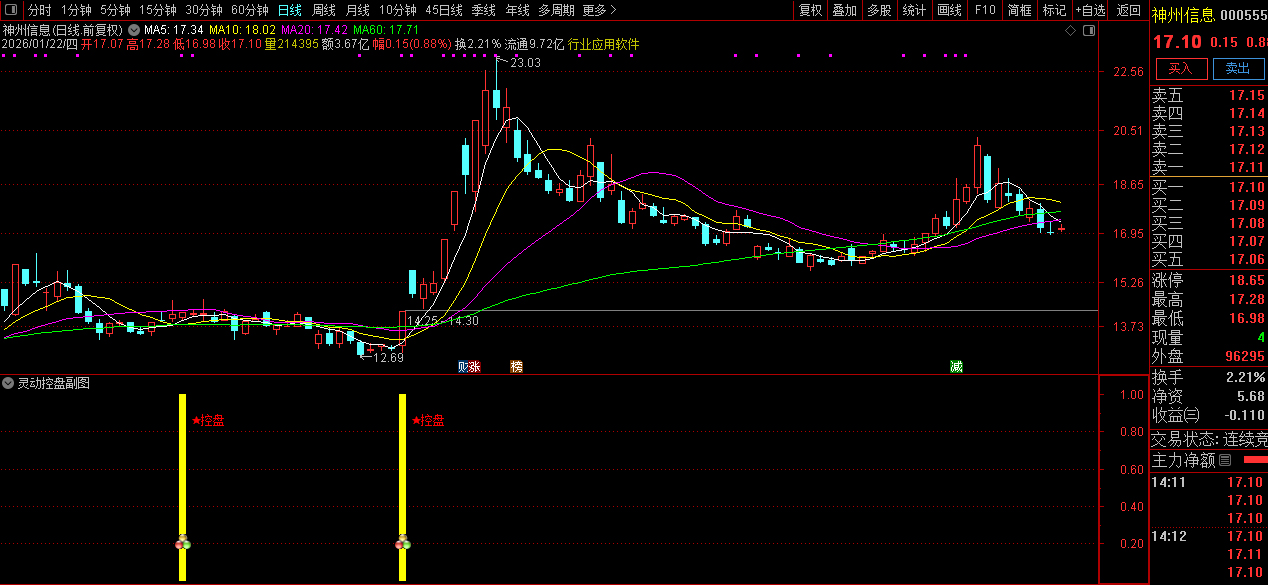Click the first ★控盘 signal label

point(208,420)
